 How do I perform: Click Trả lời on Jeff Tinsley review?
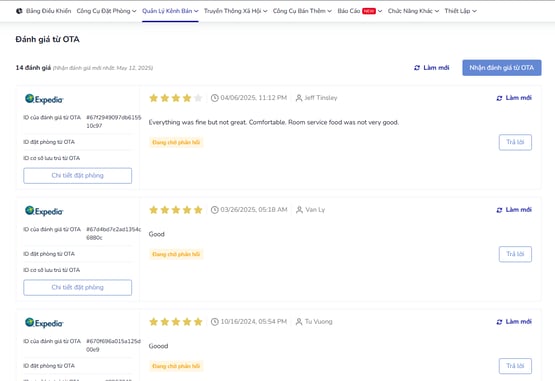click(515, 142)
